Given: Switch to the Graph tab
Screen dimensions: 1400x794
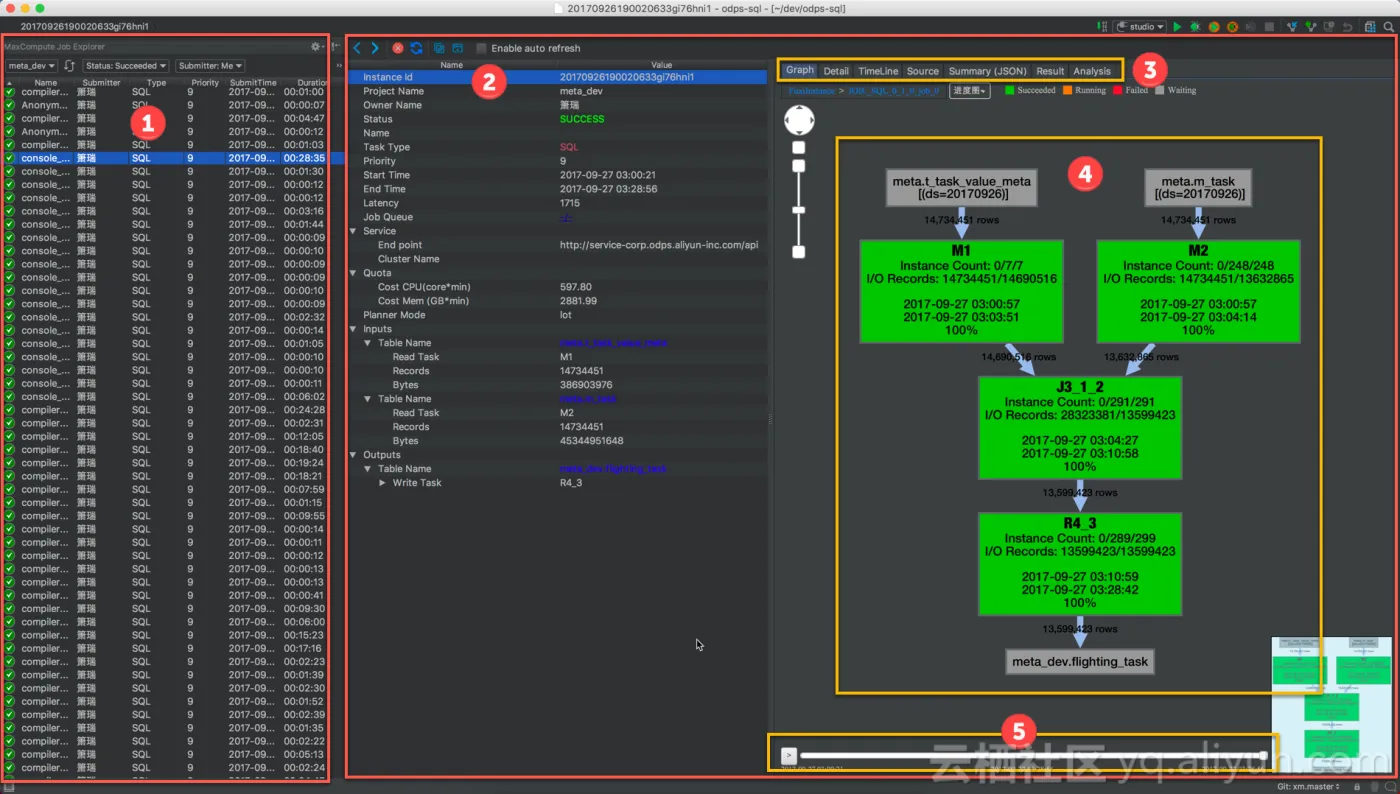Looking at the screenshot, I should tap(799, 70).
